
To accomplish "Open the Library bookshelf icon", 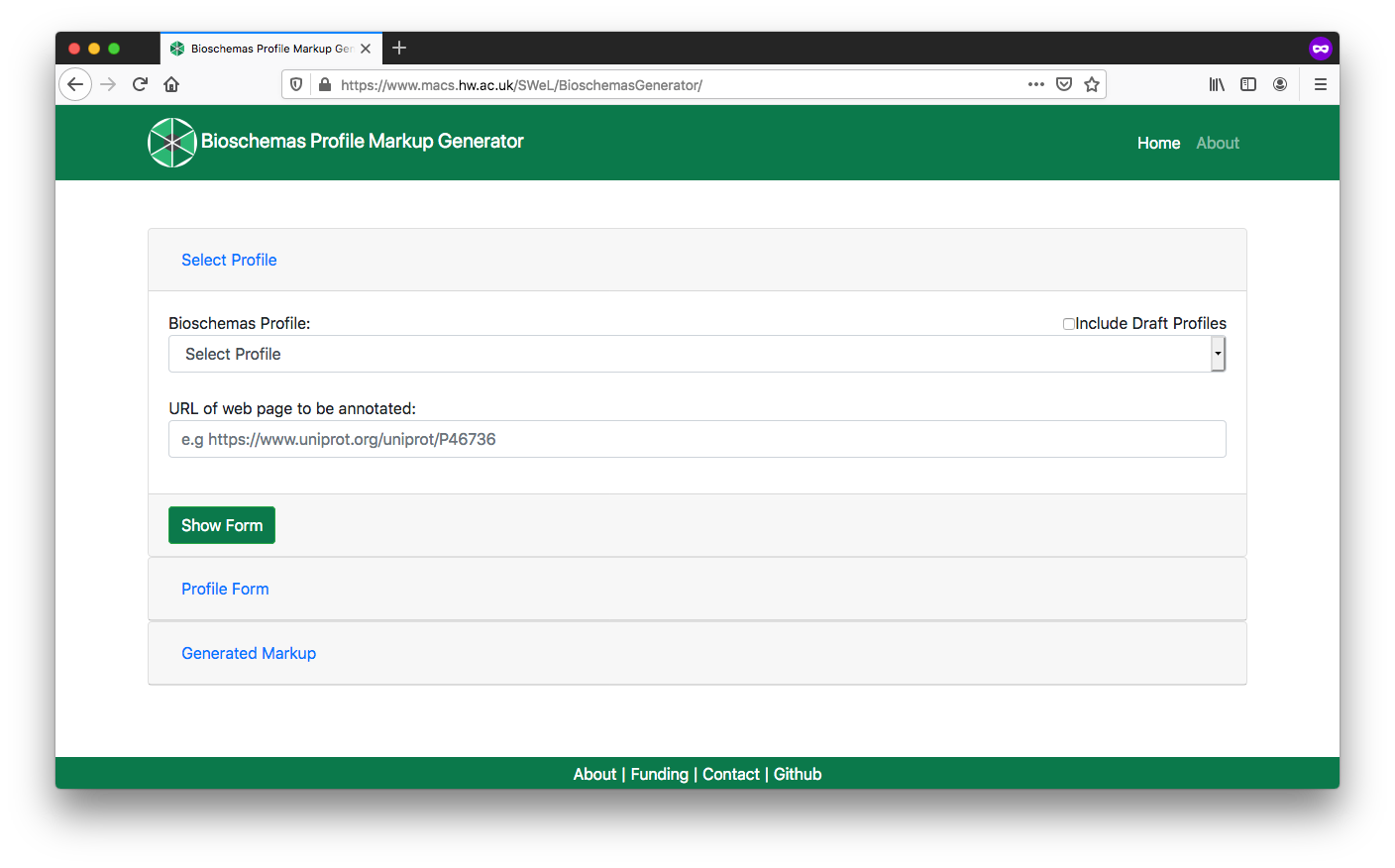I will 1217,84.
